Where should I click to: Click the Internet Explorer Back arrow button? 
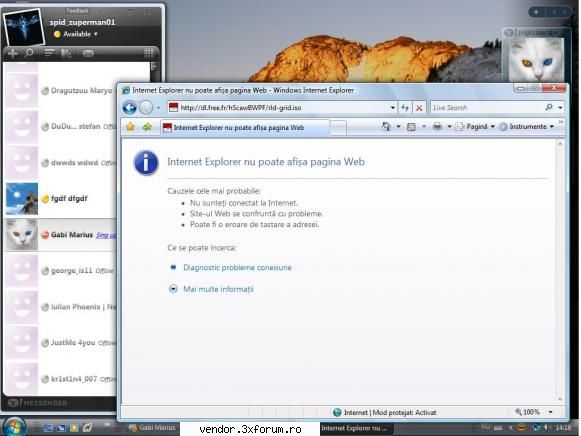coord(129,108)
